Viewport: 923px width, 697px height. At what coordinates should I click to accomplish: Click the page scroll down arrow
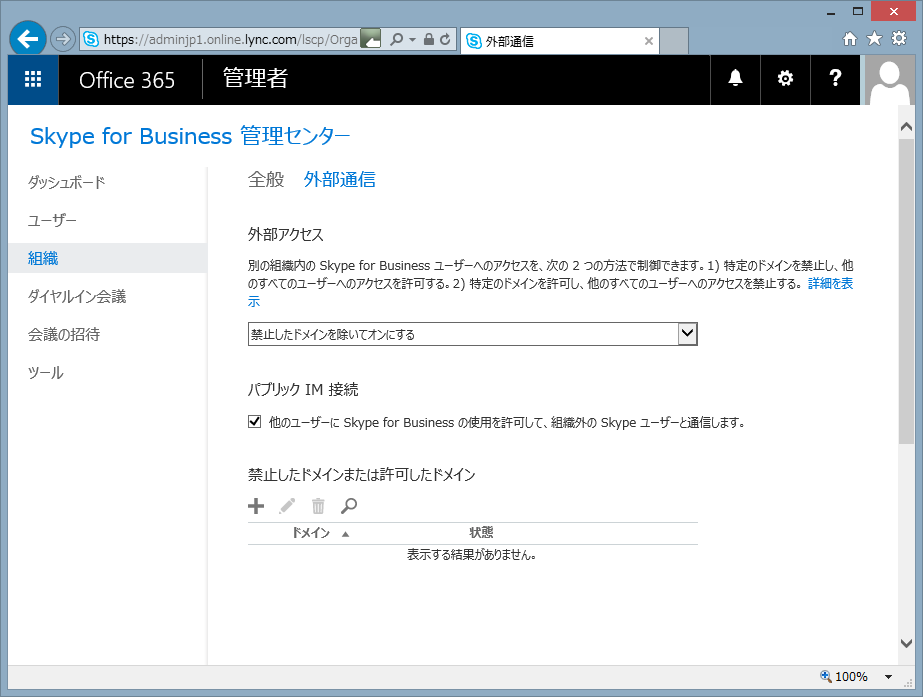pos(907,643)
